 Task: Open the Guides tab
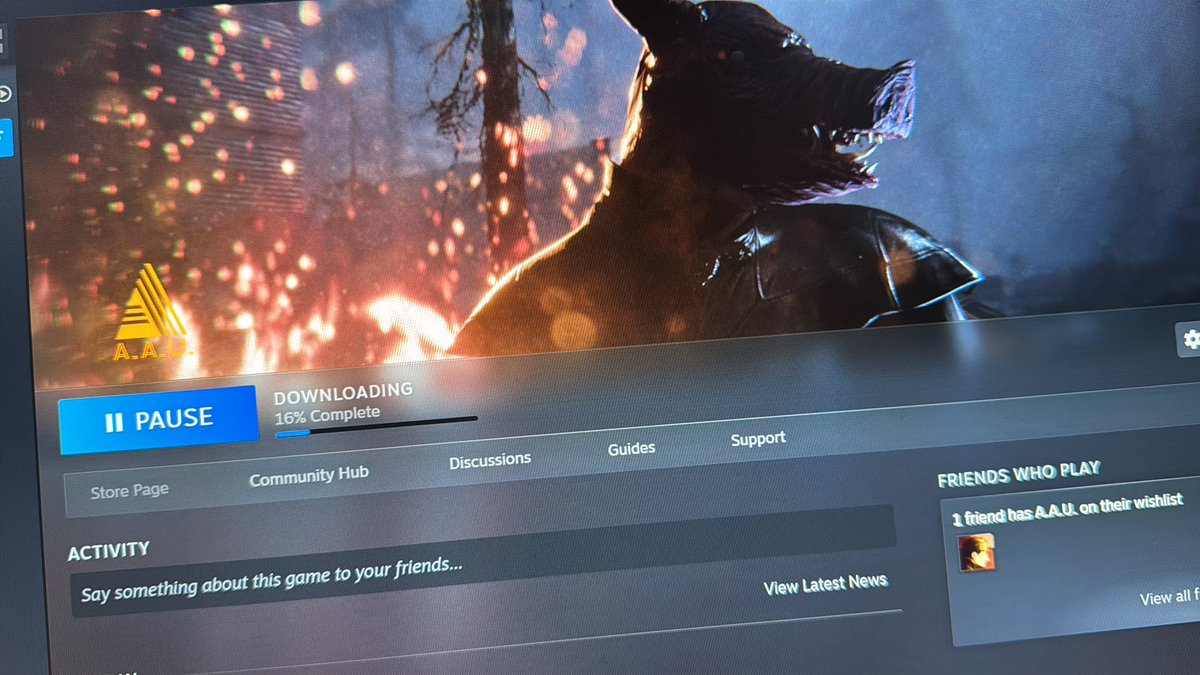632,449
